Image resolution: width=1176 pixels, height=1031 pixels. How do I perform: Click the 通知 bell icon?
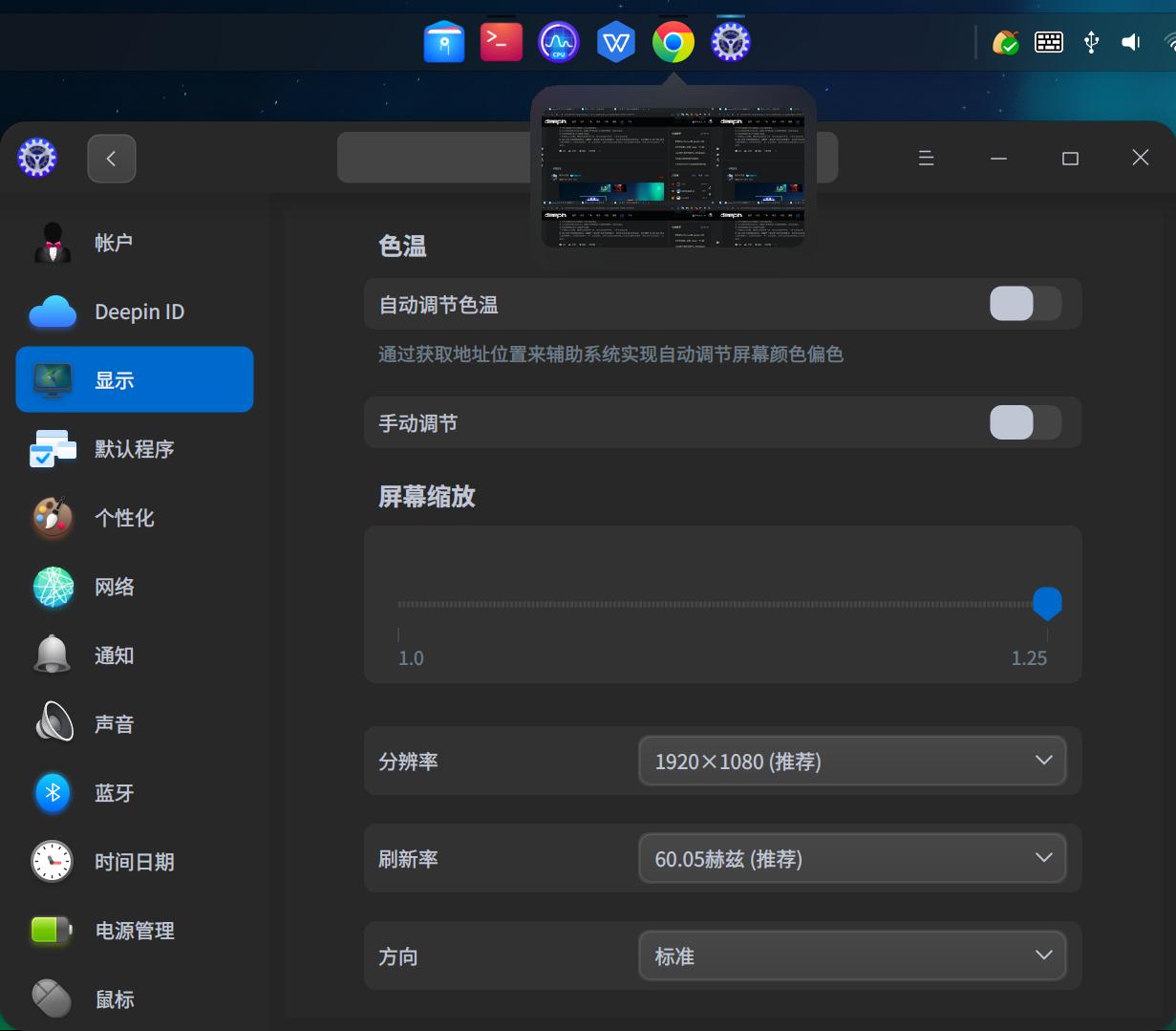pyautogui.click(x=53, y=655)
